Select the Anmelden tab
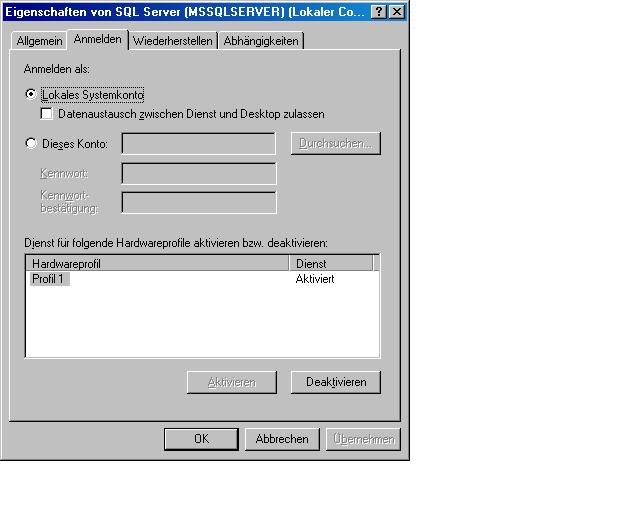 pos(98,40)
